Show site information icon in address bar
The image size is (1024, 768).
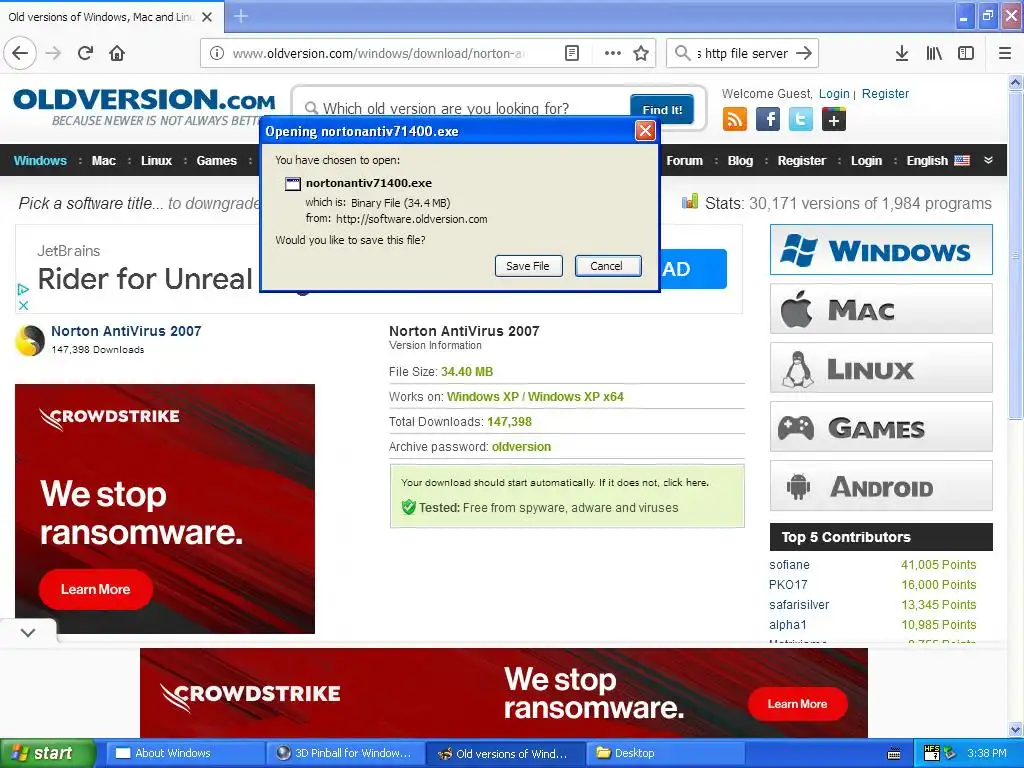[x=217, y=53]
